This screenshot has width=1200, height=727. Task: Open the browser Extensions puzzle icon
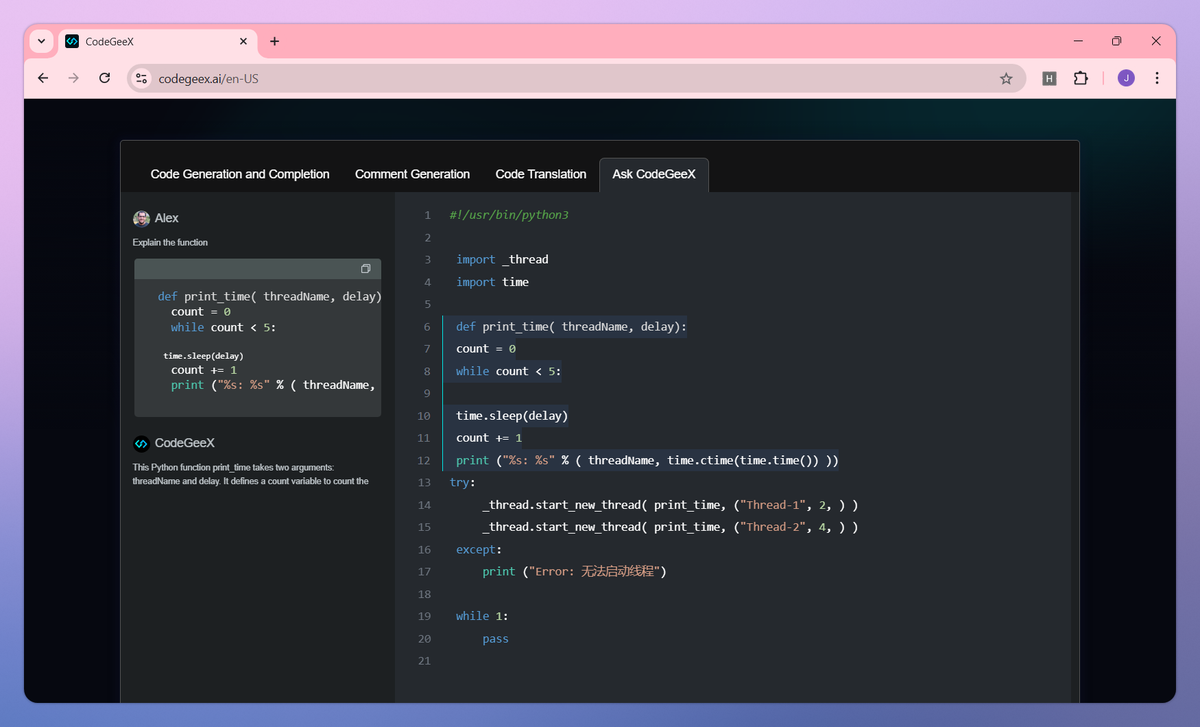(1080, 78)
